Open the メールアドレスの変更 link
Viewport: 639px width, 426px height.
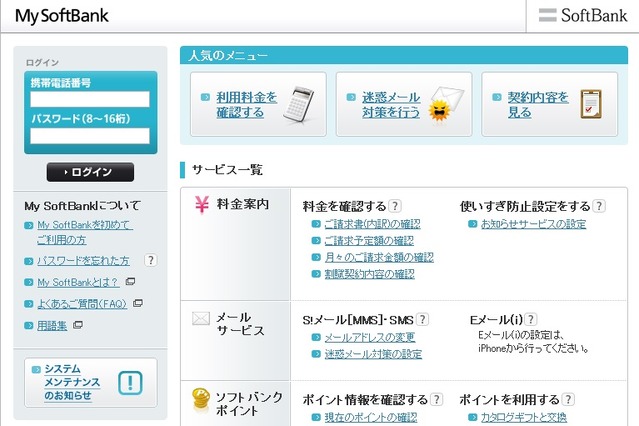point(370,338)
